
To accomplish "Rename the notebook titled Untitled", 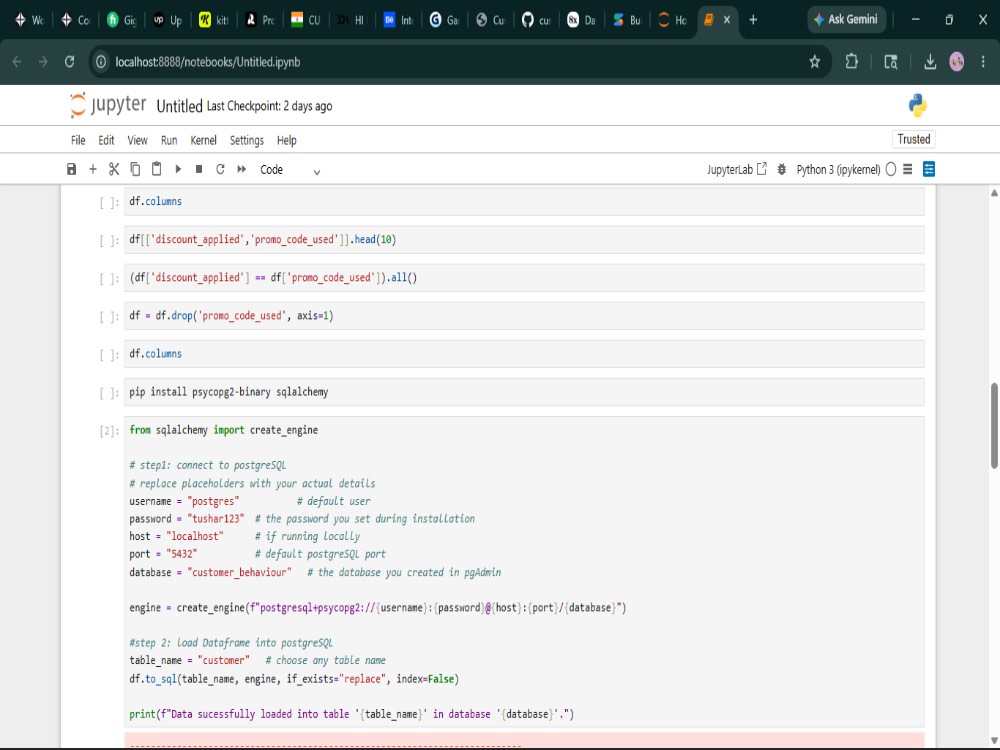I will tap(179, 107).
